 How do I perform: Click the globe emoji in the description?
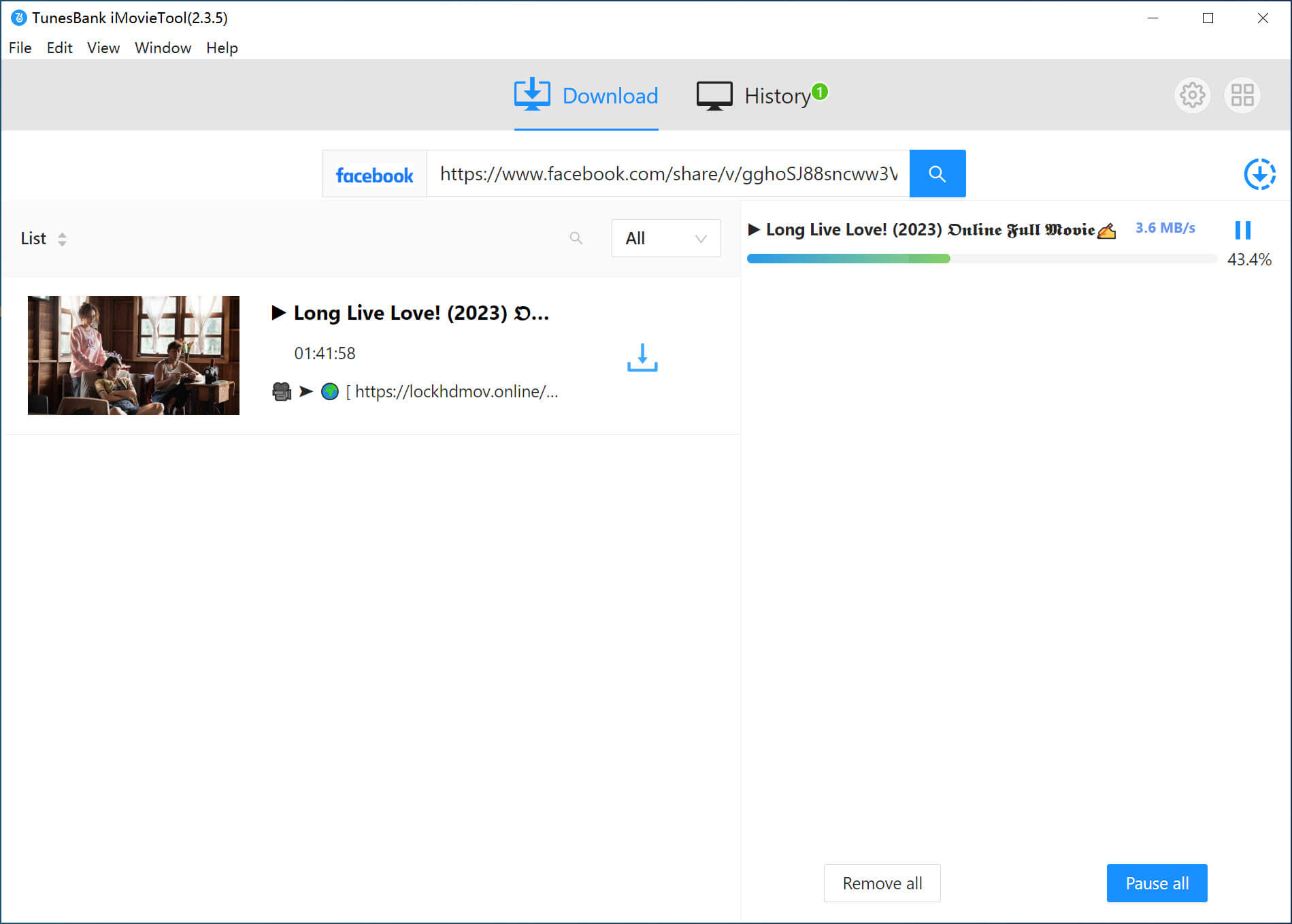click(x=329, y=391)
